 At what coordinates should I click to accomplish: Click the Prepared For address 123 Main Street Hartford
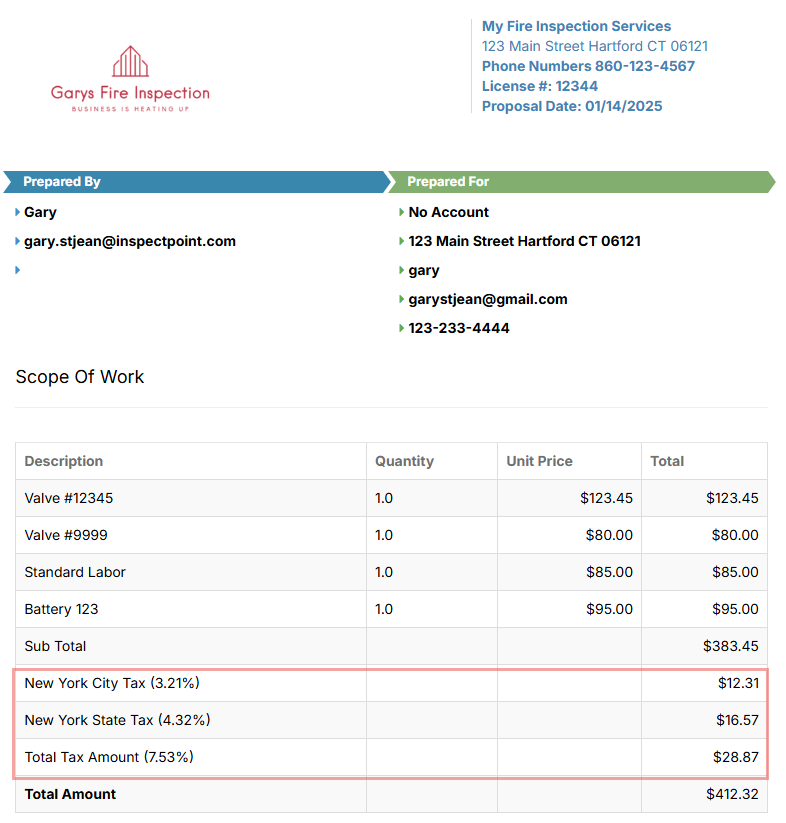click(x=525, y=241)
